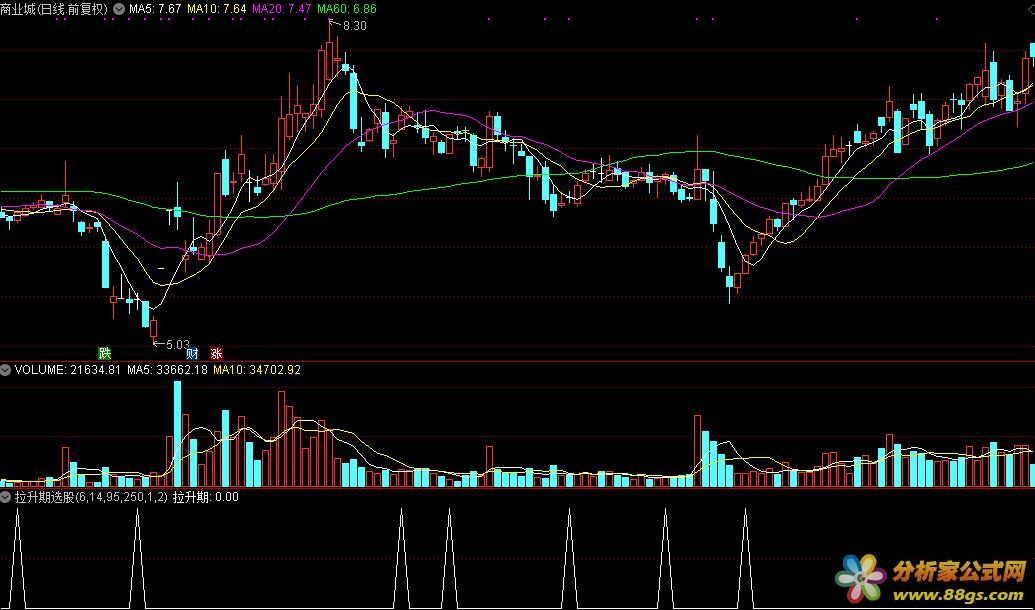Select the MA10: 7.64 label
The image size is (1035, 610).
coord(217,9)
